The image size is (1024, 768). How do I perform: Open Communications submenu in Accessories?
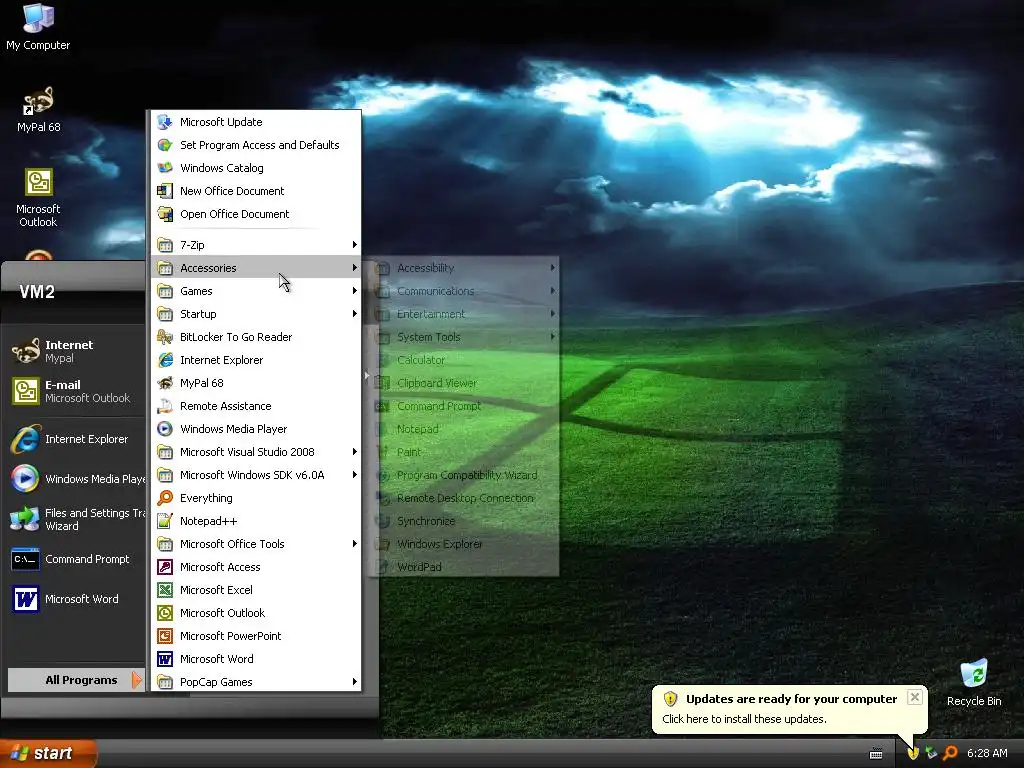point(464,291)
